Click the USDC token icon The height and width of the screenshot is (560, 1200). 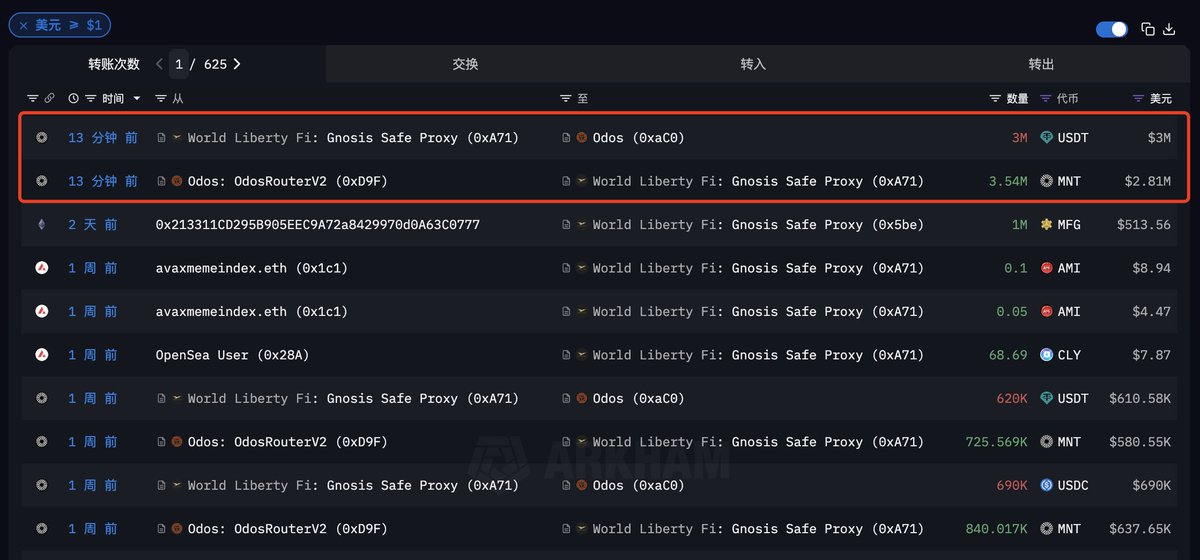(x=1047, y=485)
